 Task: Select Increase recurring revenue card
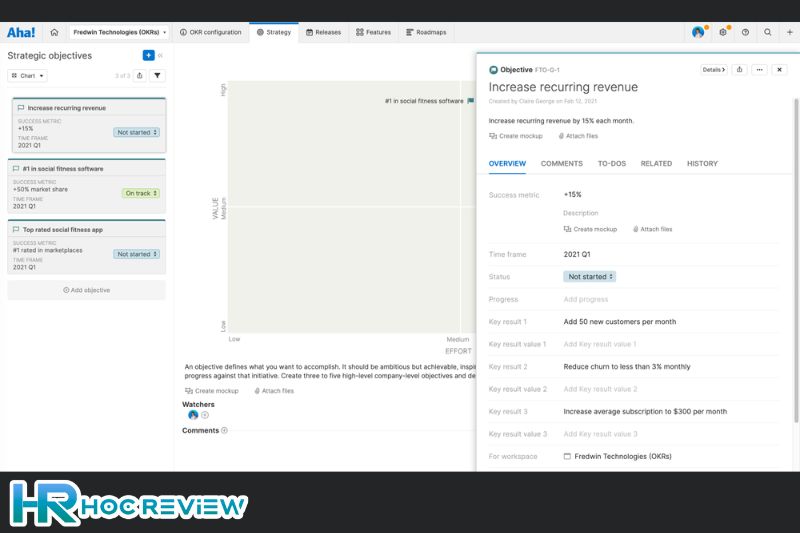pos(89,125)
